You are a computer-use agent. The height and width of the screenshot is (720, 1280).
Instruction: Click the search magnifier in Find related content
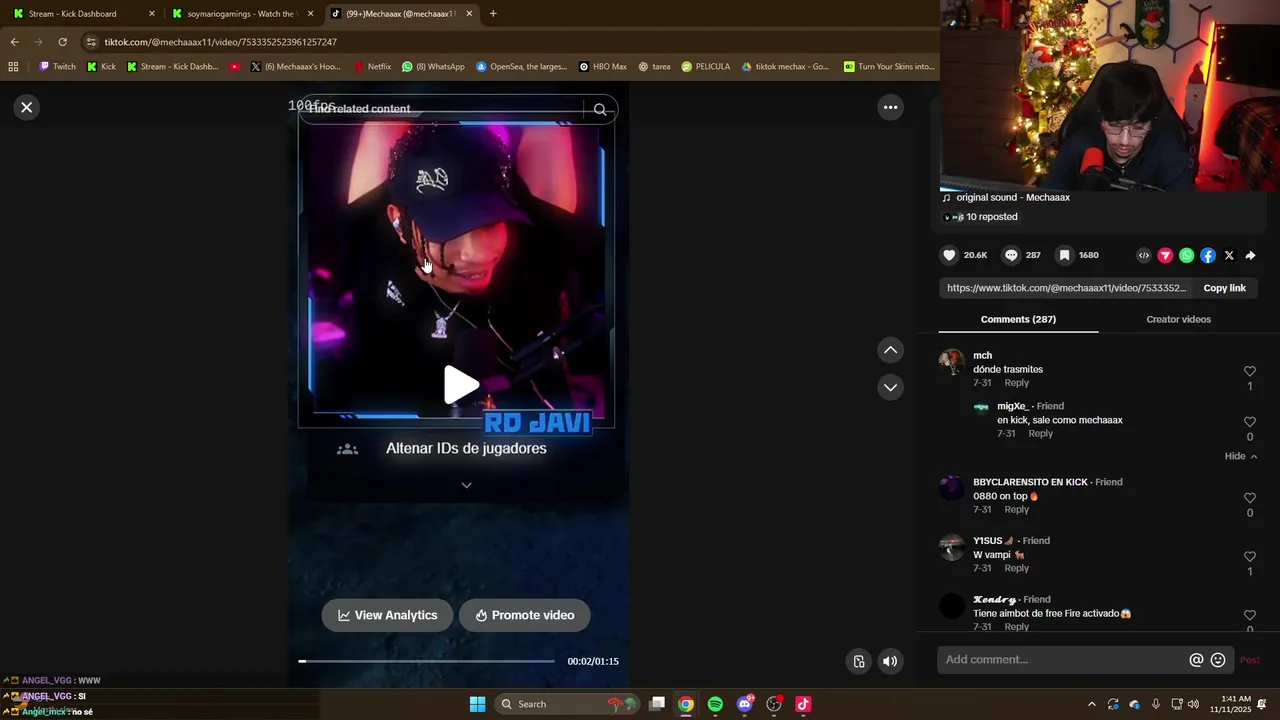[x=600, y=110]
